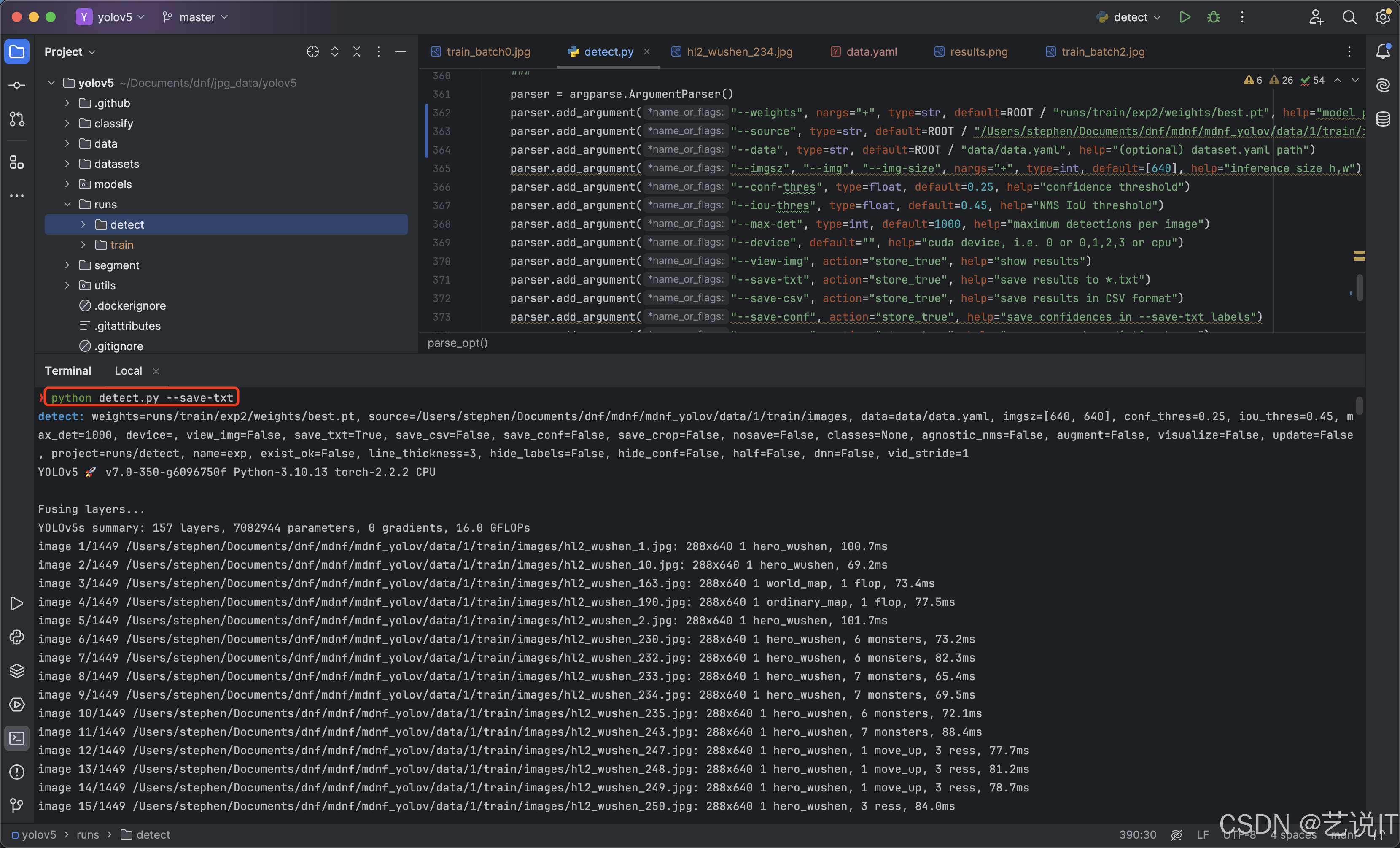Switch to the results.png editor tab
This screenshot has height=848, width=1400.
pyautogui.click(x=978, y=52)
